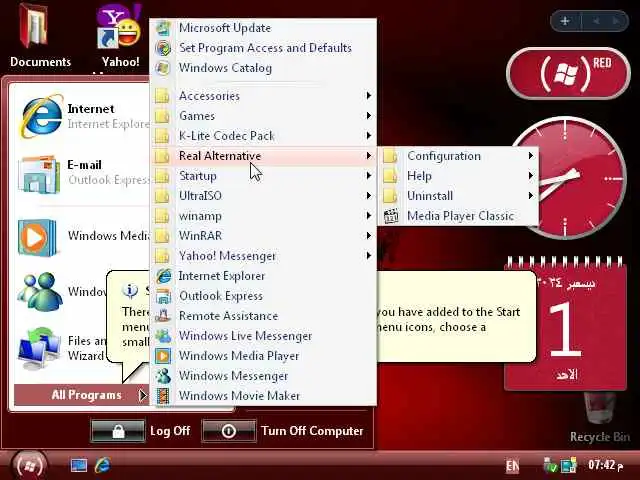The height and width of the screenshot is (480, 640).
Task: Expand the WinRAR submenu arrow
Action: pyautogui.click(x=369, y=236)
